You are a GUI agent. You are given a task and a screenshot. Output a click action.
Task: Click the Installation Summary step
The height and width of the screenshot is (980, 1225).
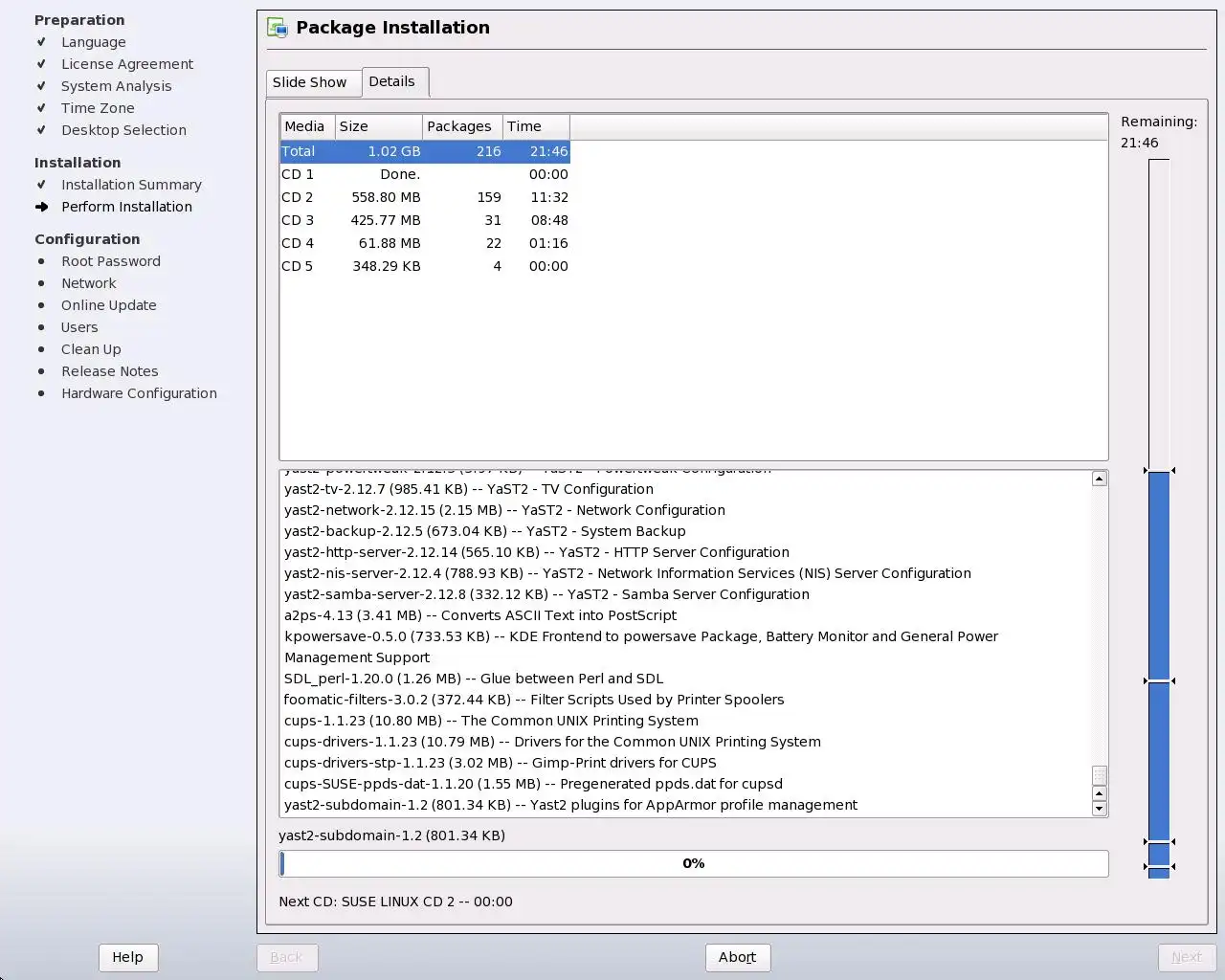tap(132, 185)
